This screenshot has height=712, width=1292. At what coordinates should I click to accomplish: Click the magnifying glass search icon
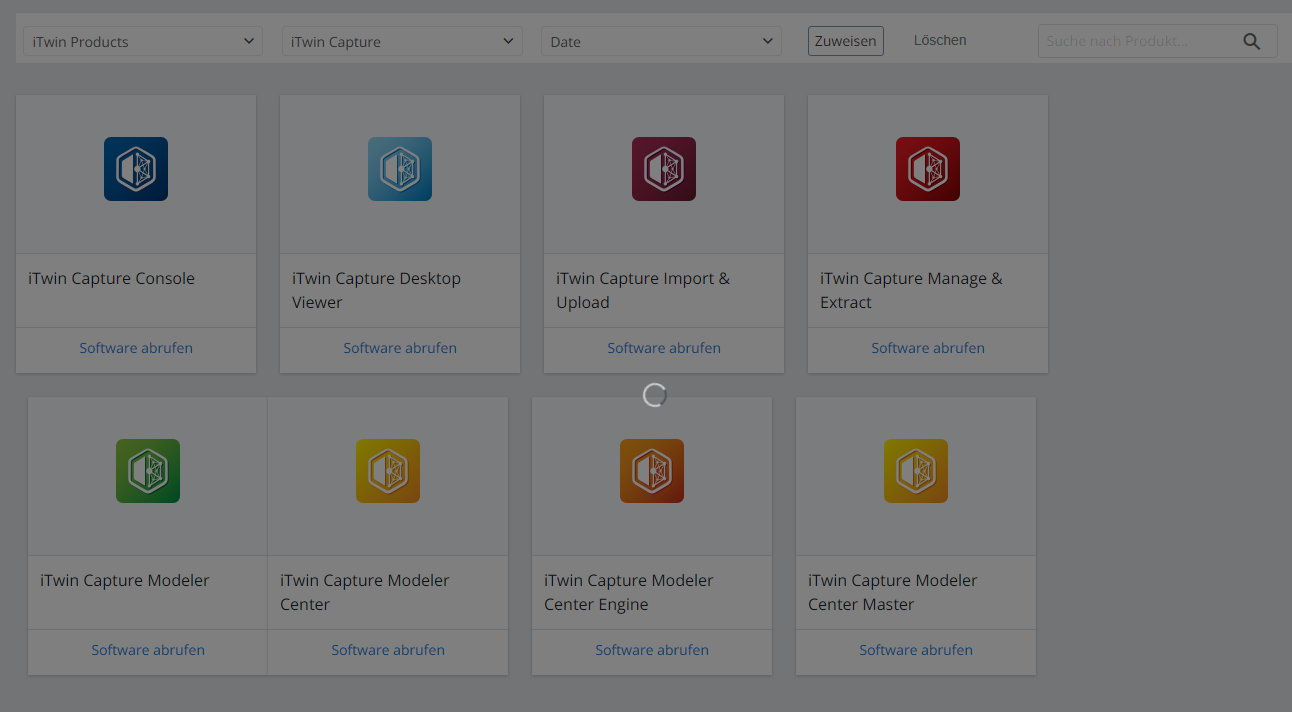click(x=1252, y=41)
